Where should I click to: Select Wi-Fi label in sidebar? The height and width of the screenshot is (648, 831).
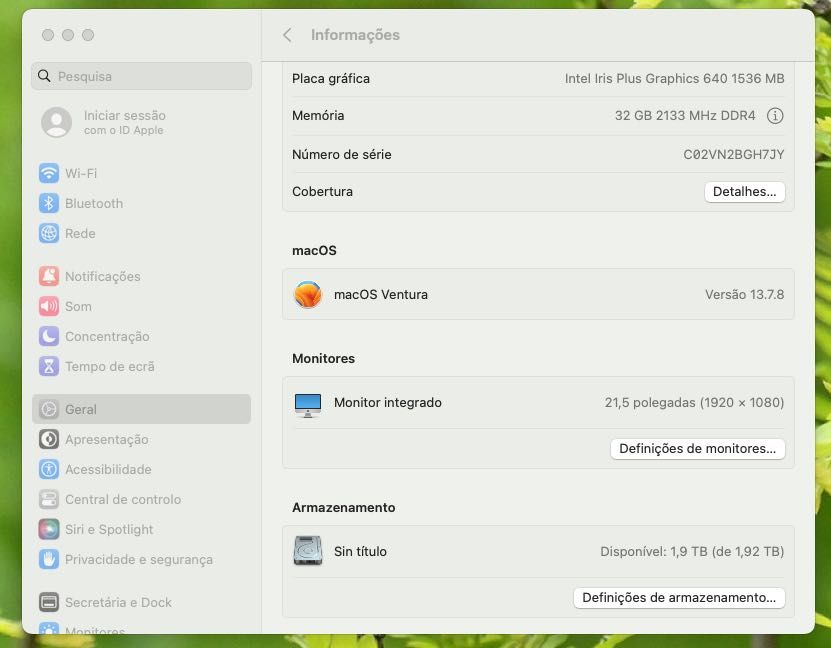click(x=81, y=173)
